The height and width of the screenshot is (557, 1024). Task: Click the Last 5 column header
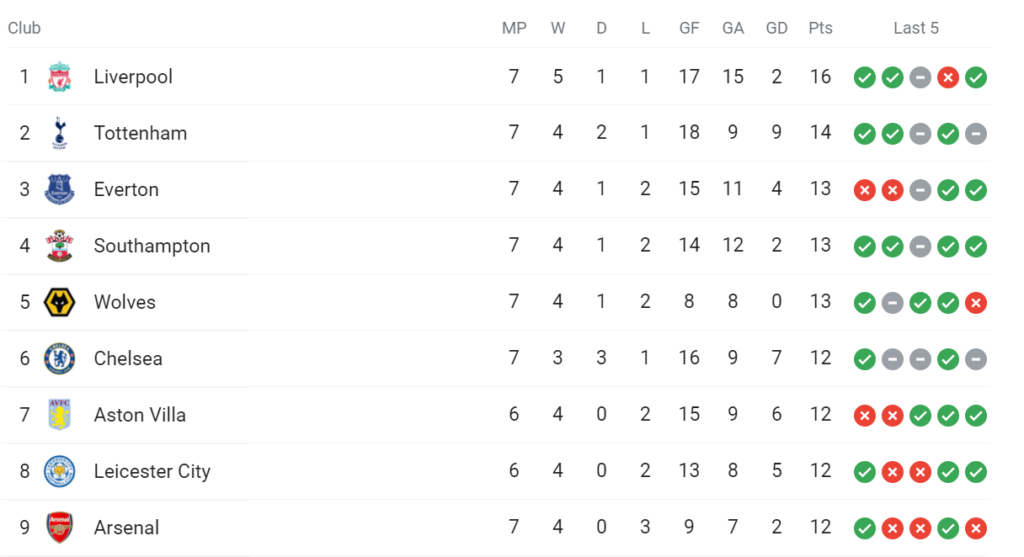tap(916, 28)
